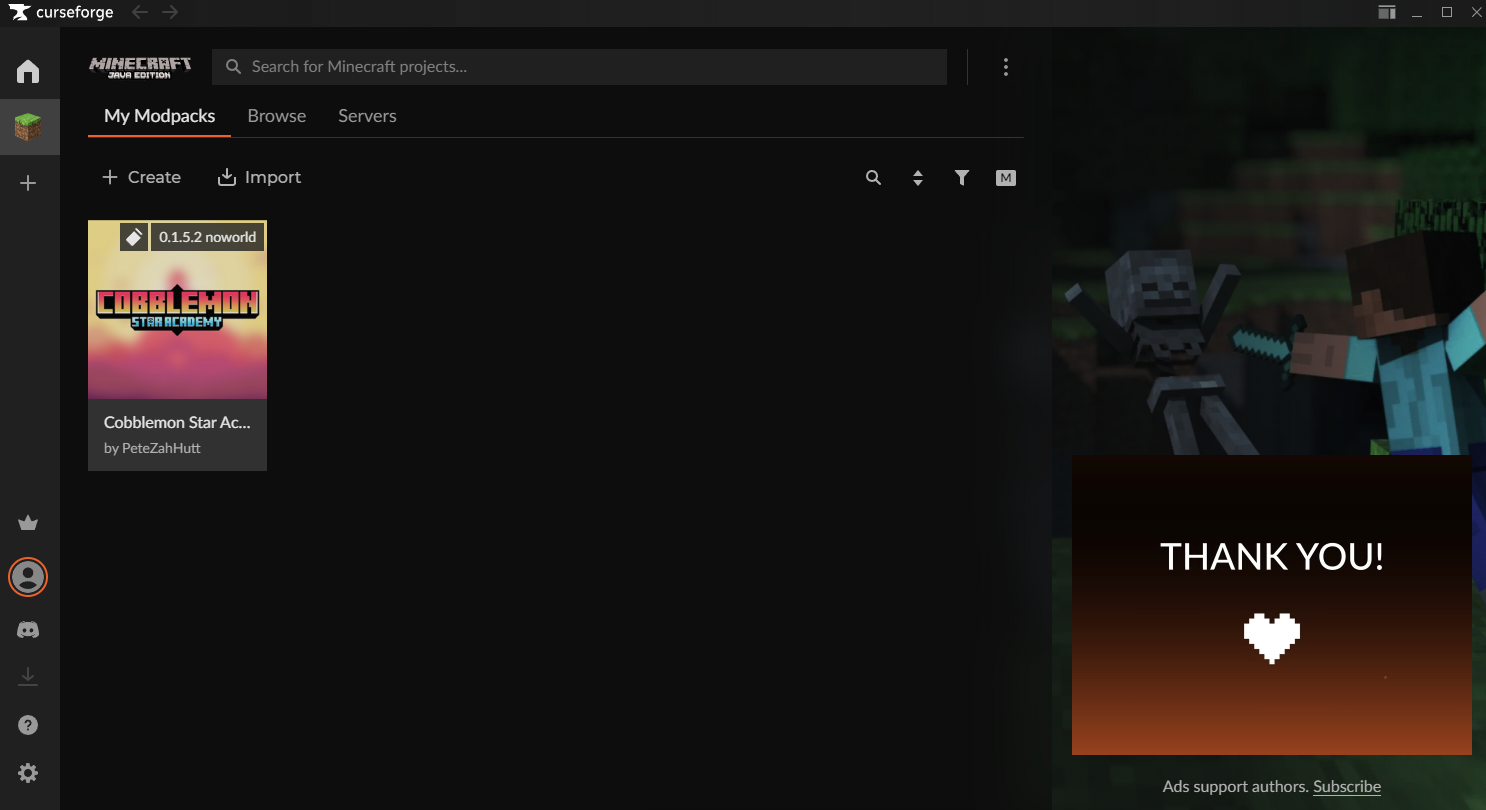Select the Minecraft grass block game icon
Screen dimensions: 1486x810
(28, 127)
